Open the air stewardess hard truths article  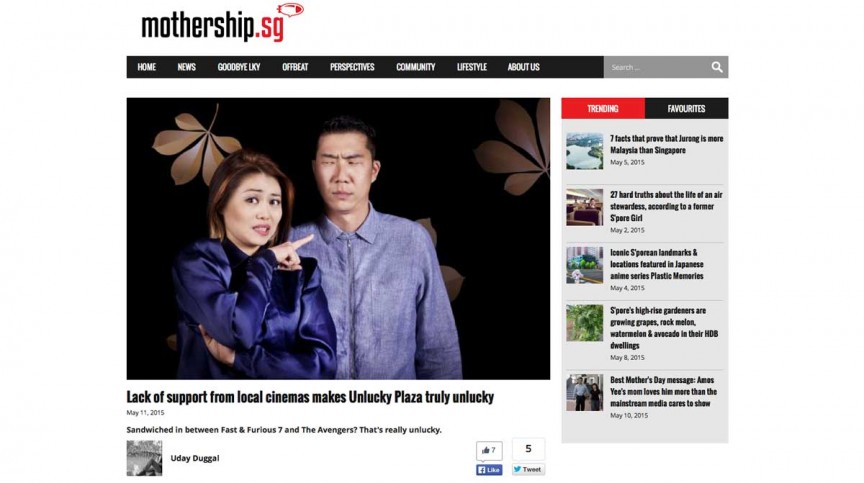tap(666, 206)
